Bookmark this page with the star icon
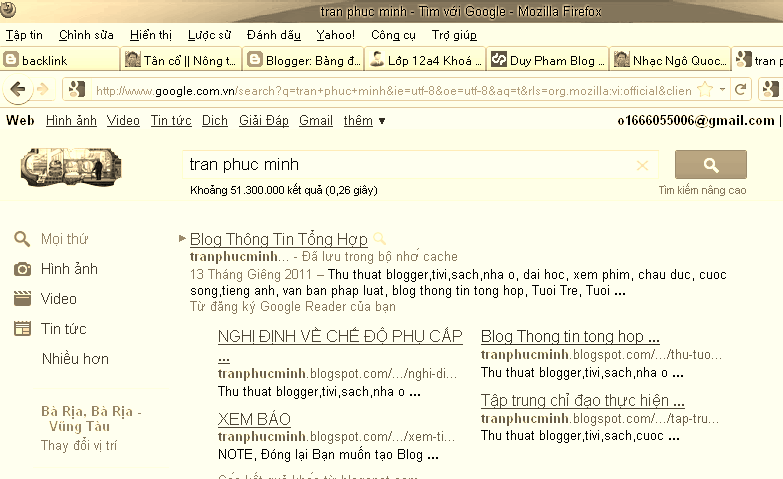The image size is (783, 479). [705, 90]
